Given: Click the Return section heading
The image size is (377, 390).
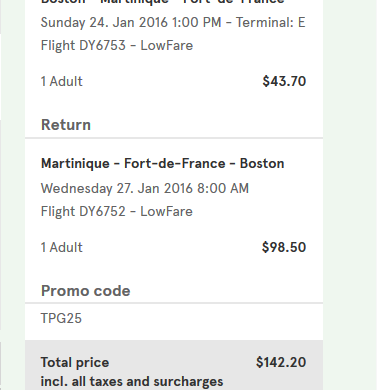Looking at the screenshot, I should pyautogui.click(x=66, y=125).
